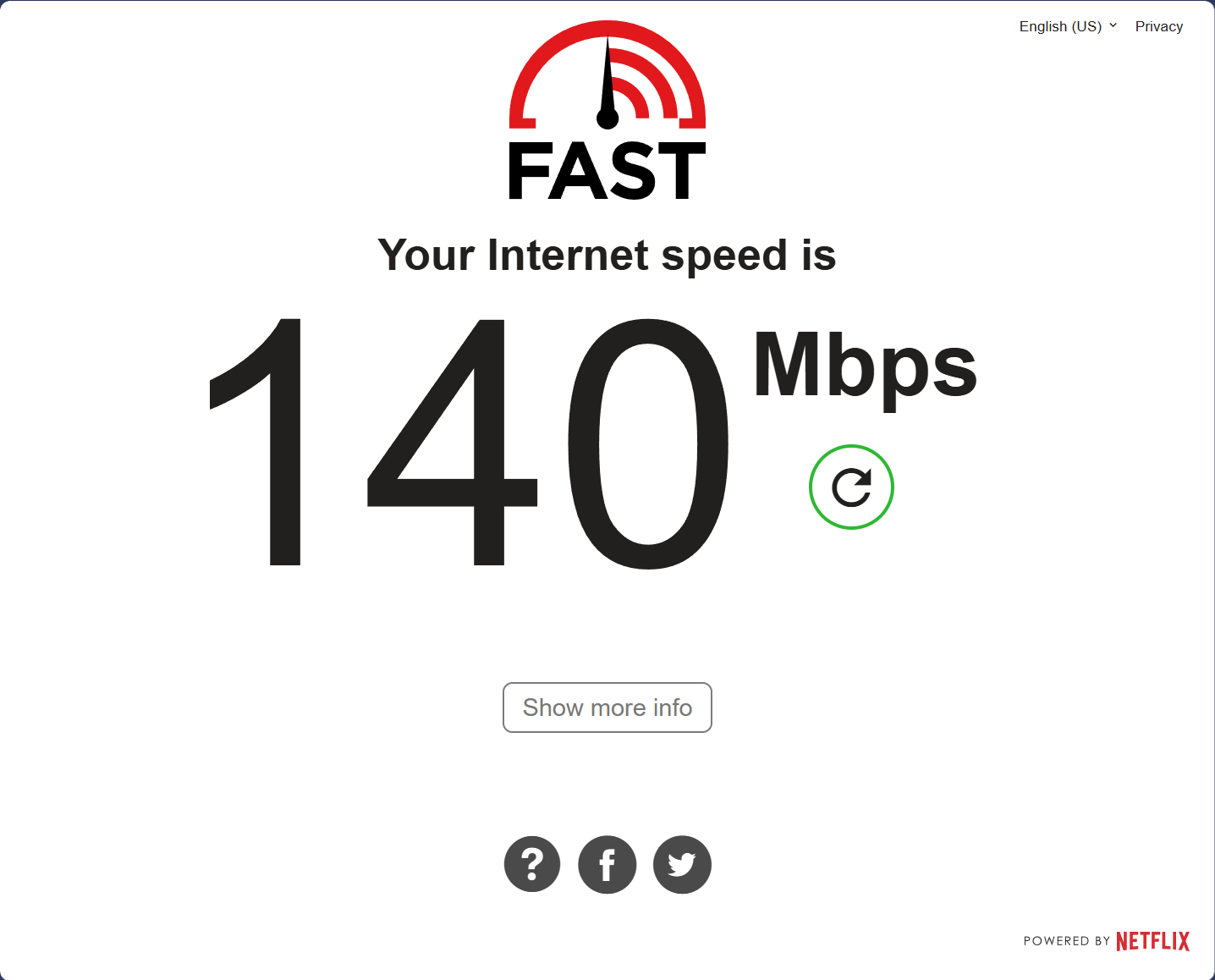
Task: Open the Privacy link
Action: tap(1159, 26)
